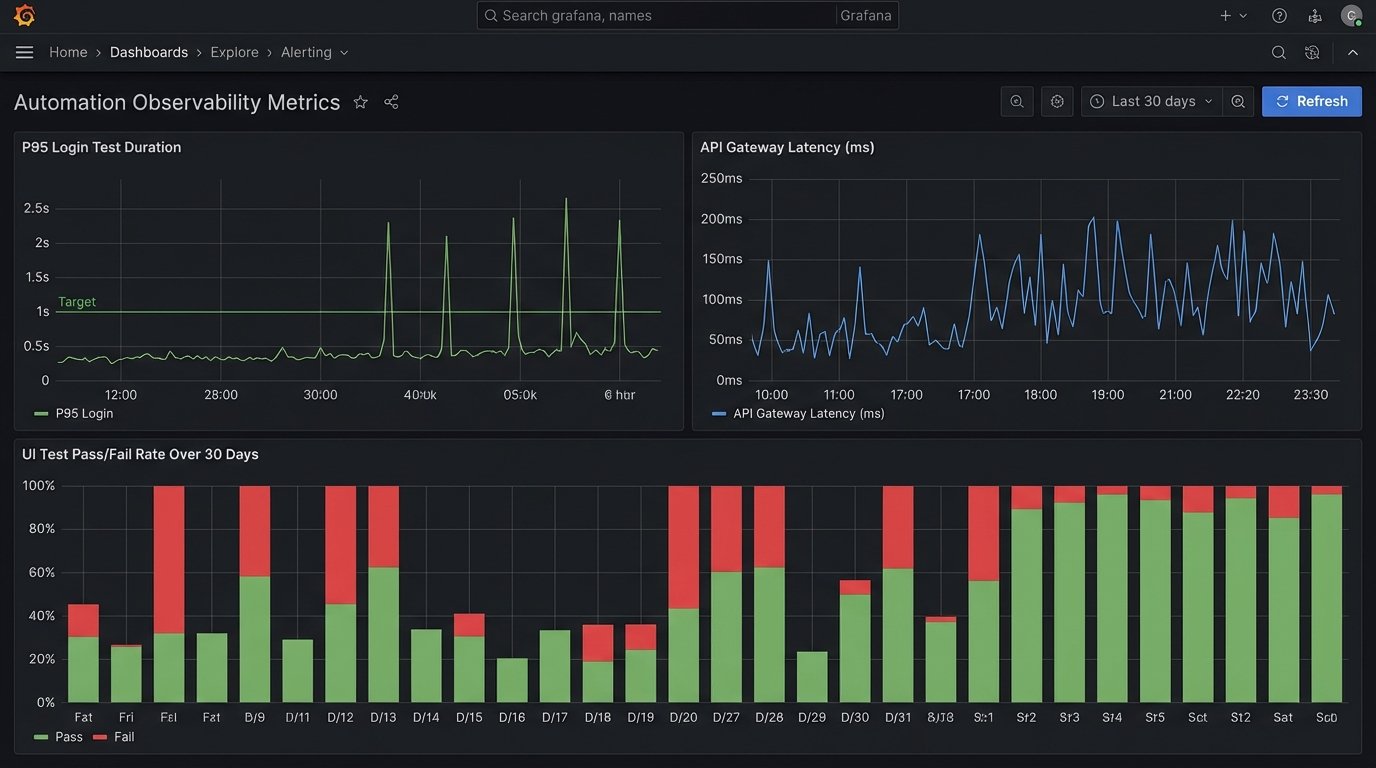Image resolution: width=1376 pixels, height=768 pixels.
Task: Click the magnifier icon left of settings gear
Action: tap(1017, 101)
